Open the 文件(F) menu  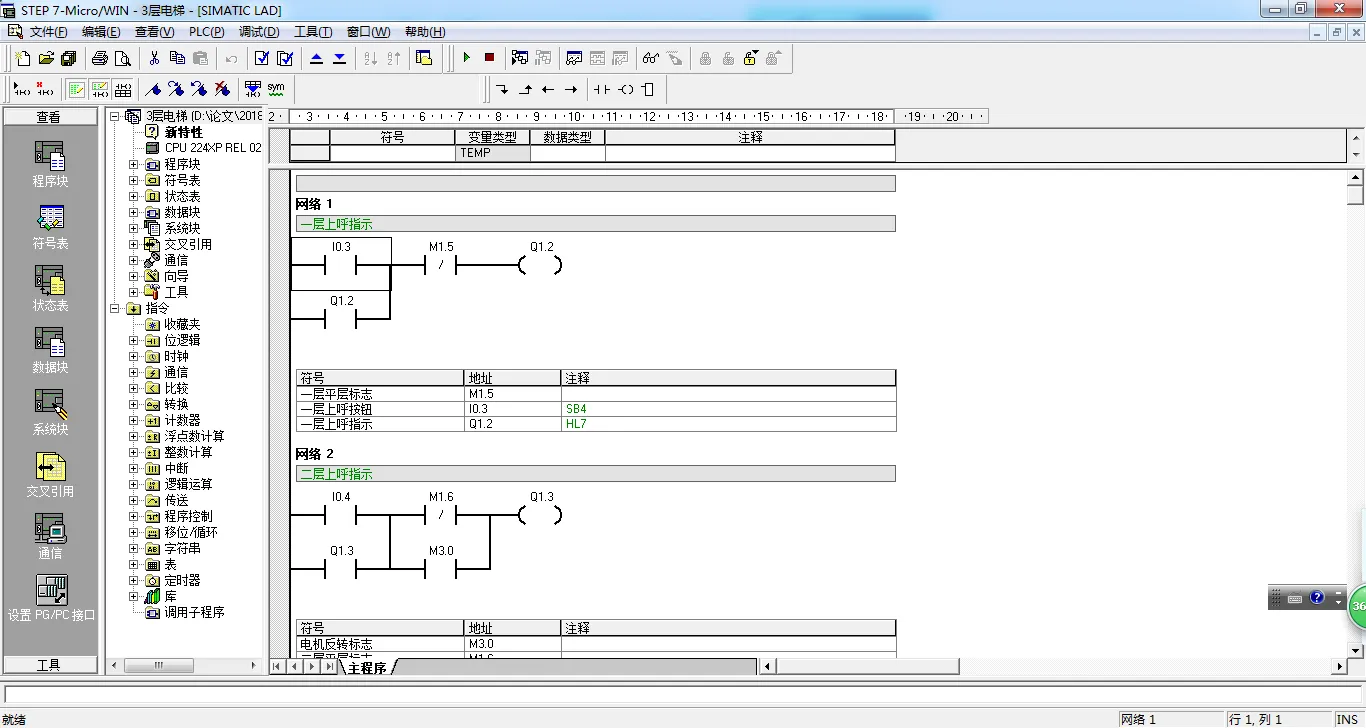(48, 32)
